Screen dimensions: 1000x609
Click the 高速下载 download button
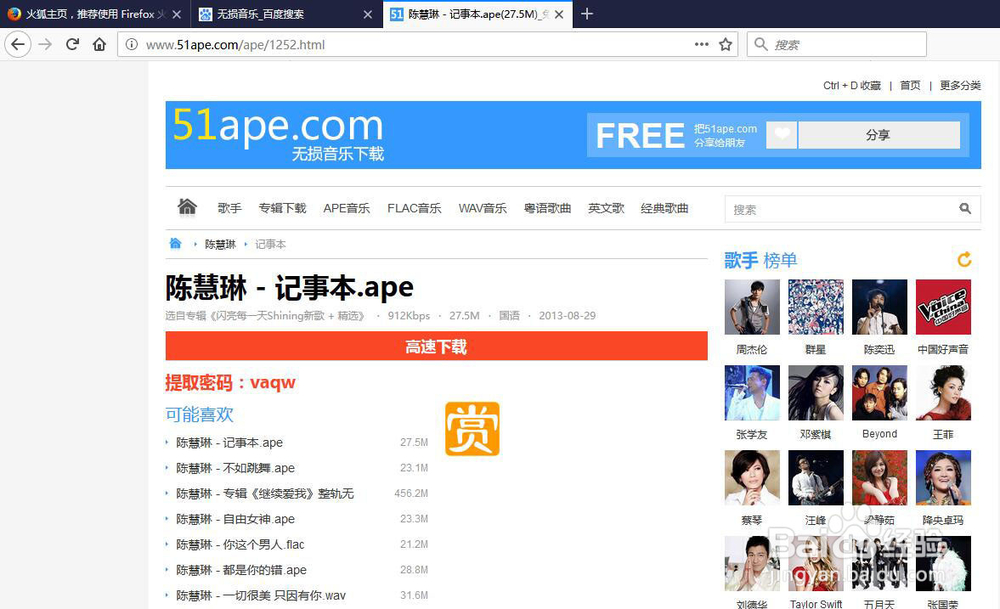436,346
